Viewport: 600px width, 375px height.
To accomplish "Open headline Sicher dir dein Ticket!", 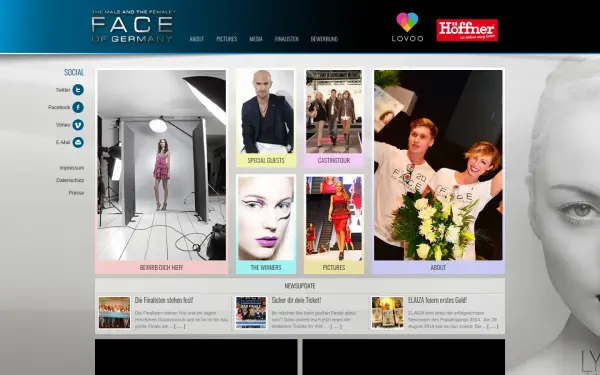I will click(x=296, y=300).
